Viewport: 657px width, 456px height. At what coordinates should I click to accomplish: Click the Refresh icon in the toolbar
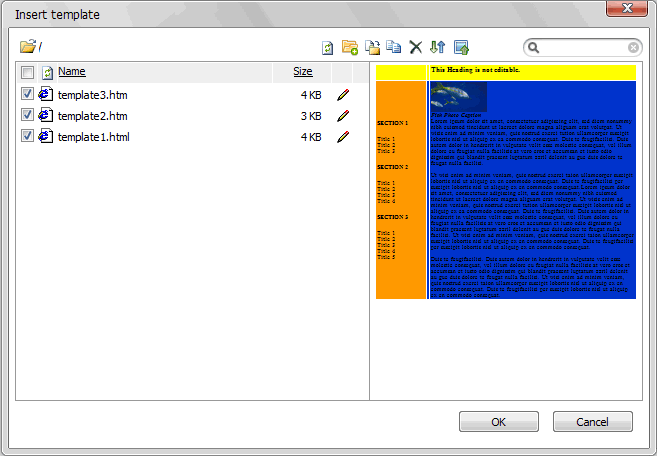click(328, 47)
